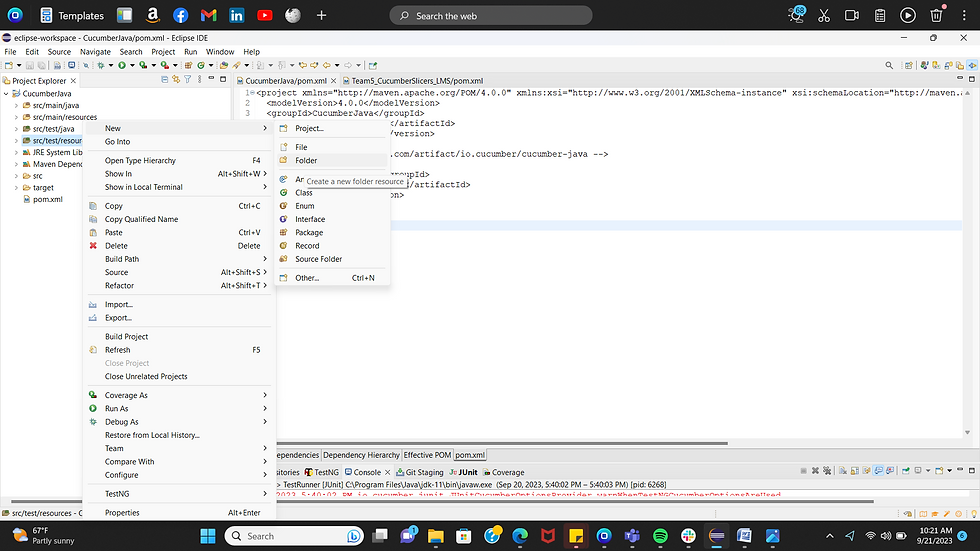Click the New wizard toolbar icon

point(9,65)
